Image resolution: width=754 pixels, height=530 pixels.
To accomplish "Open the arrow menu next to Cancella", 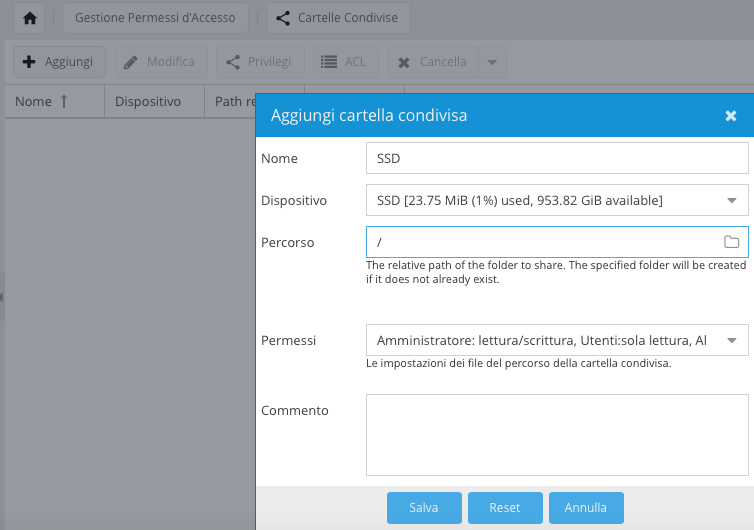I will (492, 62).
